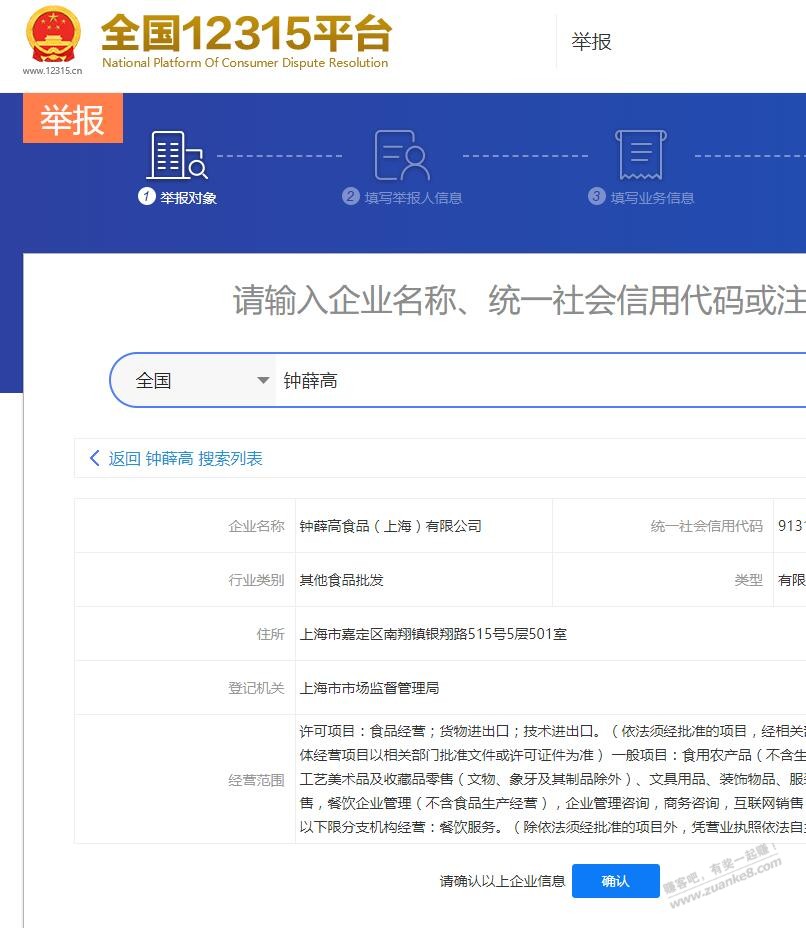Click the step 1 building search icon

[x=176, y=155]
